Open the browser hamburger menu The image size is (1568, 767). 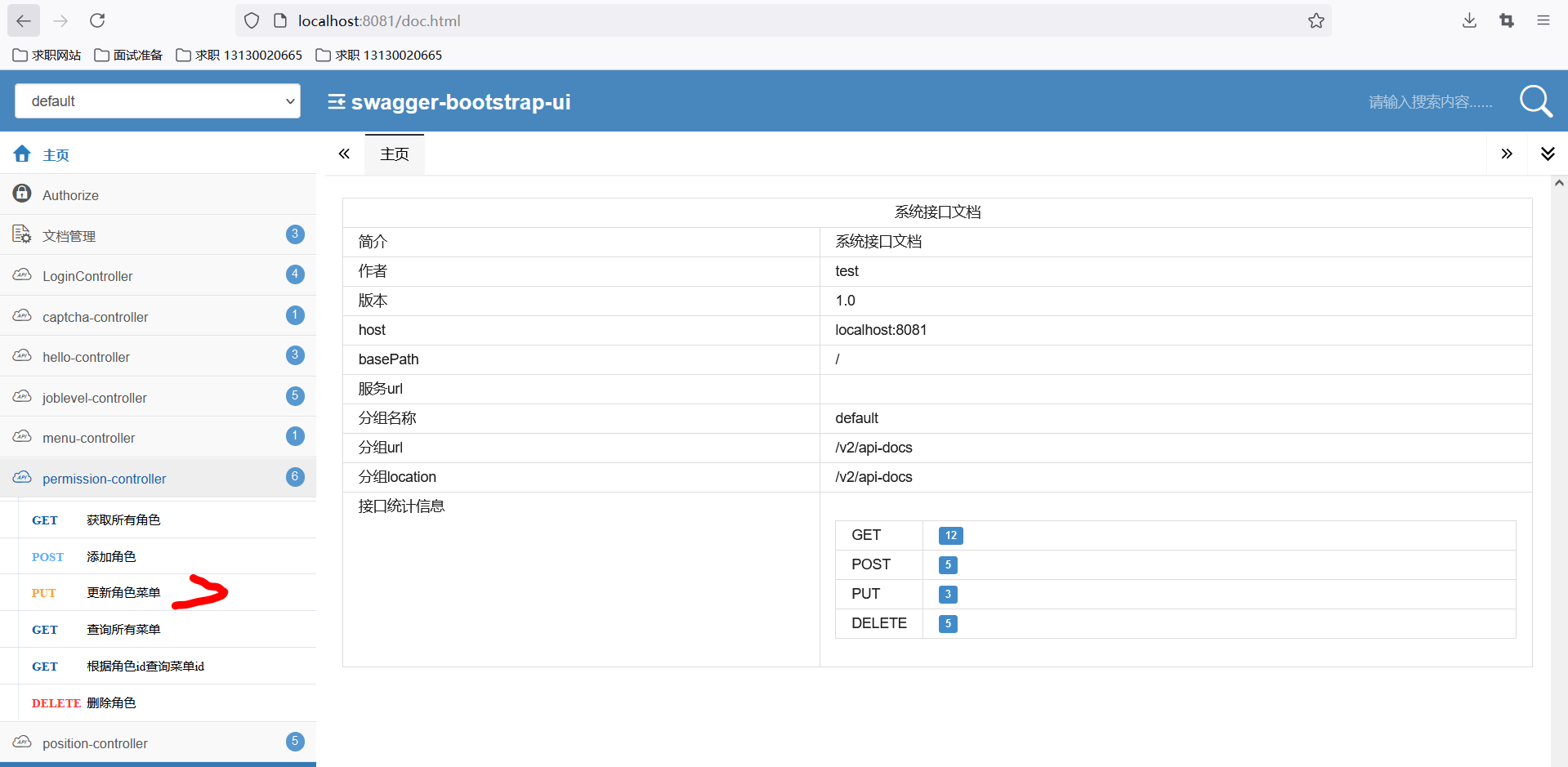(x=1543, y=20)
